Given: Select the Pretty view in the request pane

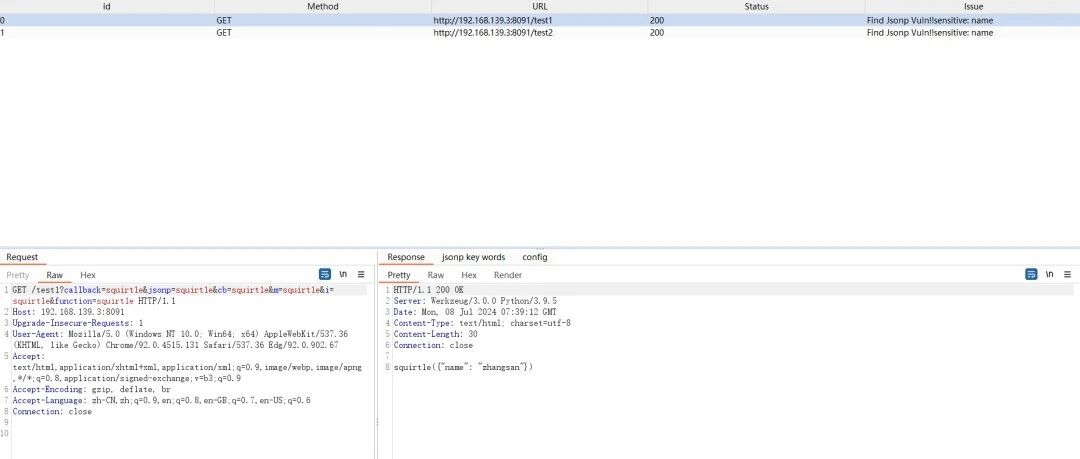Looking at the screenshot, I should point(18,275).
